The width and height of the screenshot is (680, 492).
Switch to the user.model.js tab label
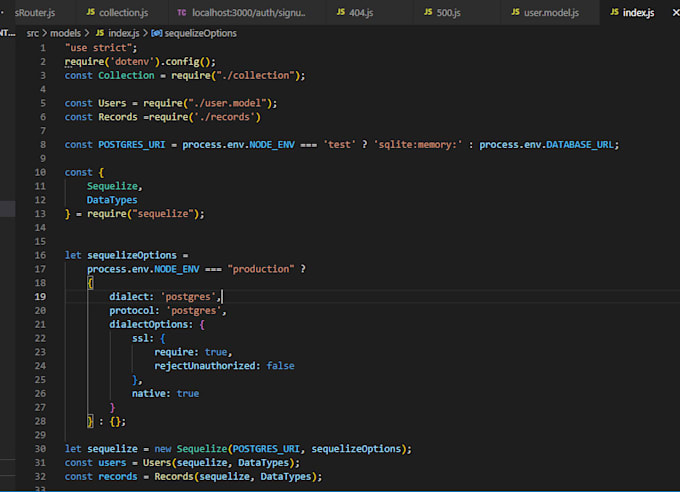(552, 12)
